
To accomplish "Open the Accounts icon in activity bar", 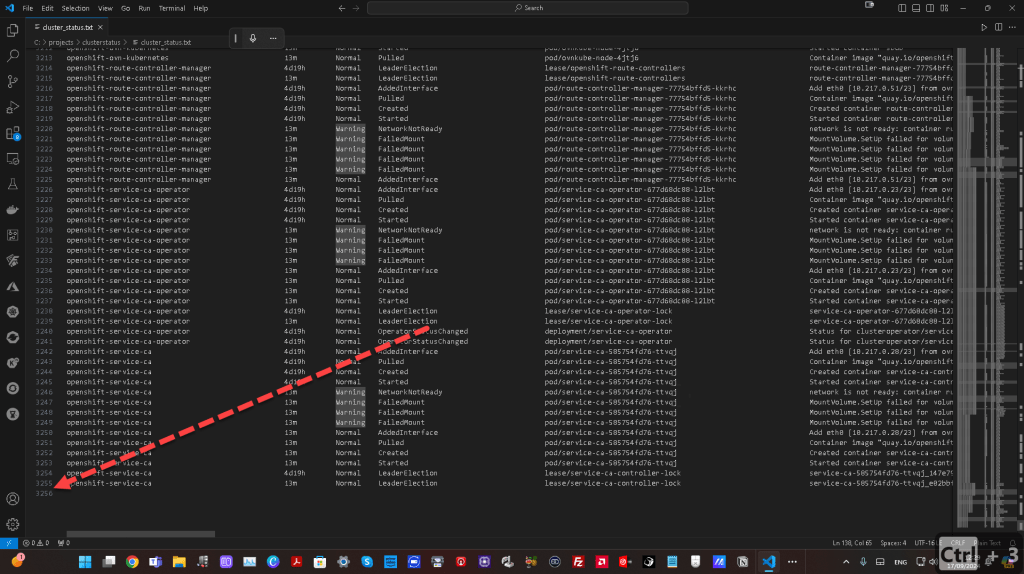I will 12,499.
